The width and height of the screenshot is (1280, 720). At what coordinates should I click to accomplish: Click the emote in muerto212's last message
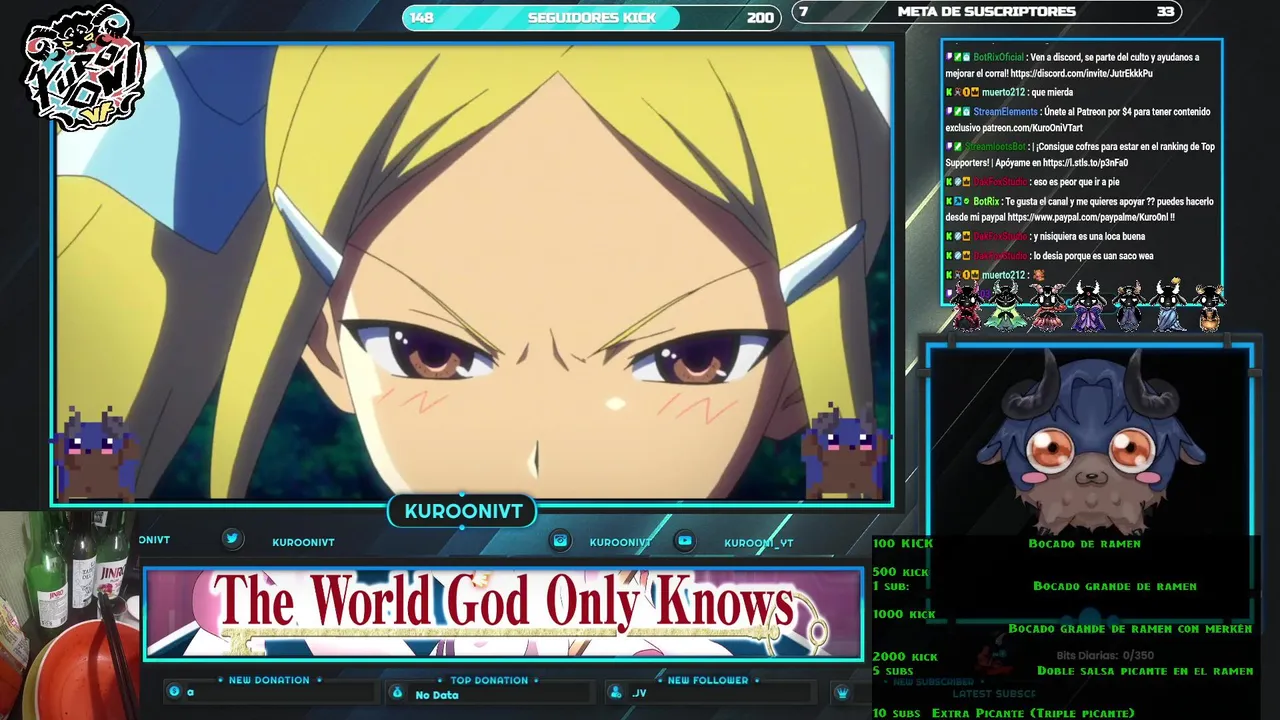point(1038,275)
